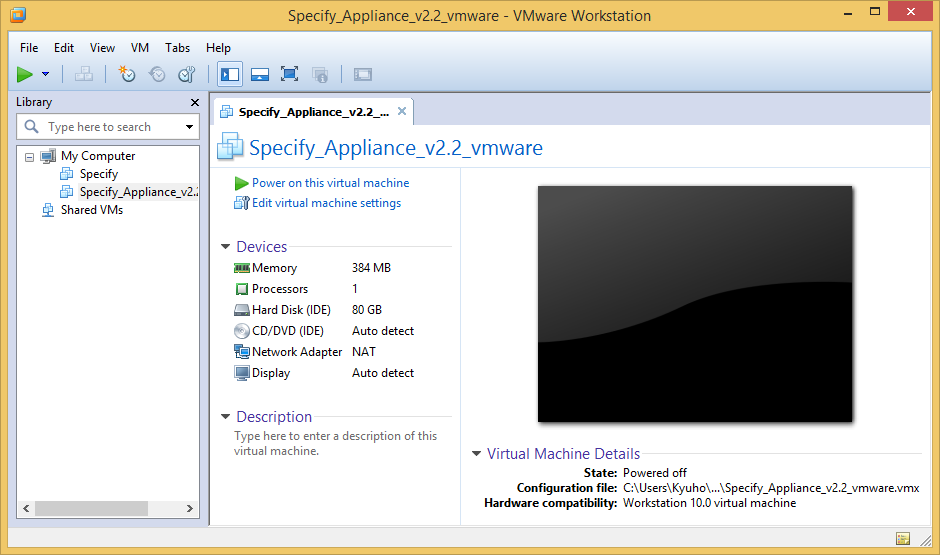Click the Network Adapter icon

[242, 352]
